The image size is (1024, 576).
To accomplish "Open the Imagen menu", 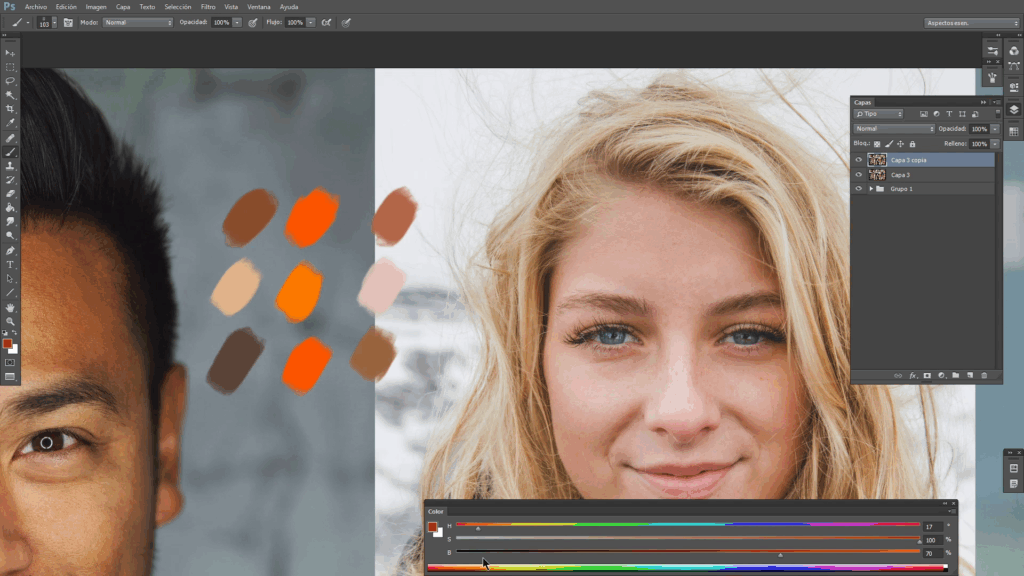I will [95, 7].
